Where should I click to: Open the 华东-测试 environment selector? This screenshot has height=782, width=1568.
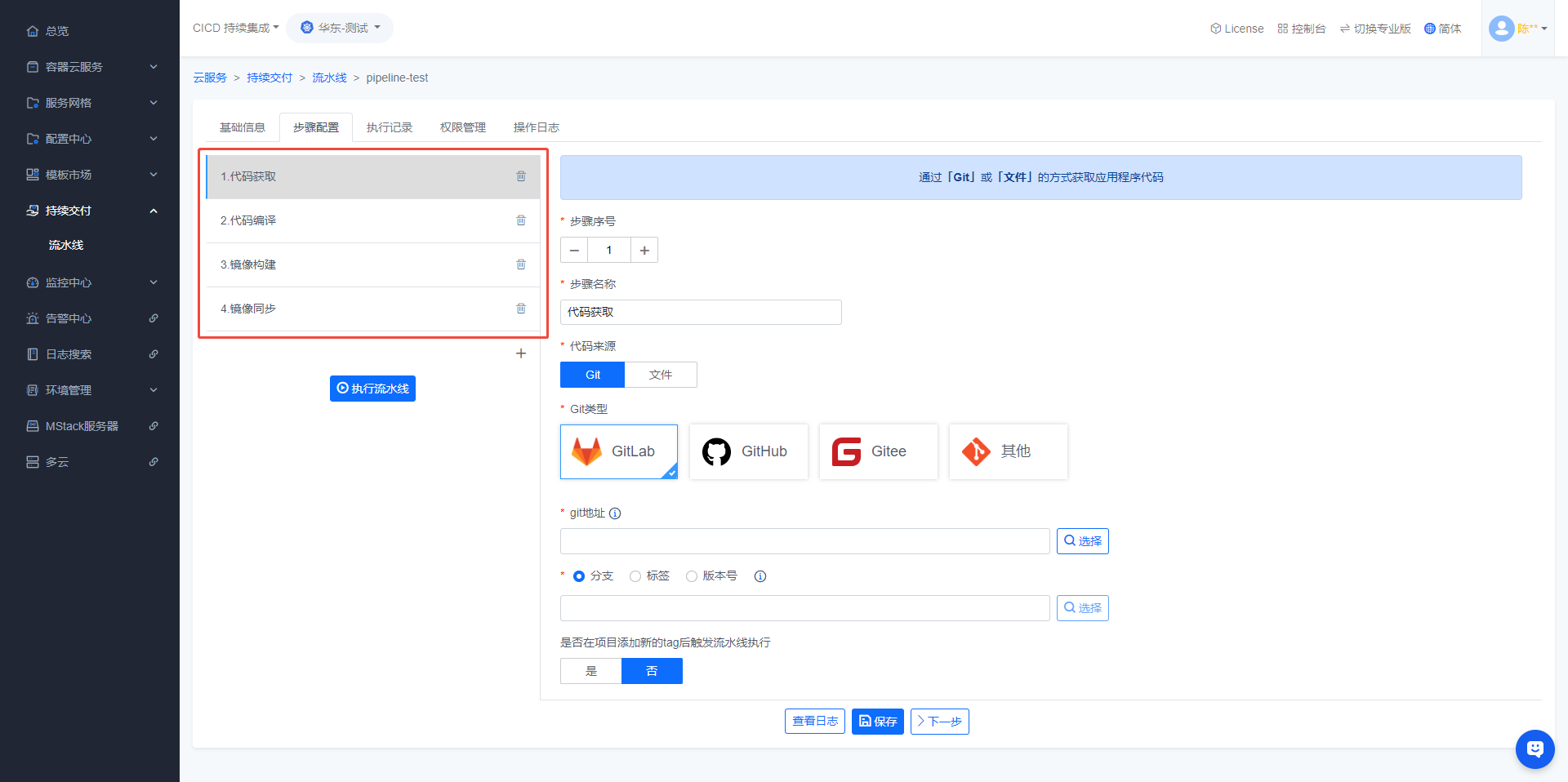coord(340,28)
